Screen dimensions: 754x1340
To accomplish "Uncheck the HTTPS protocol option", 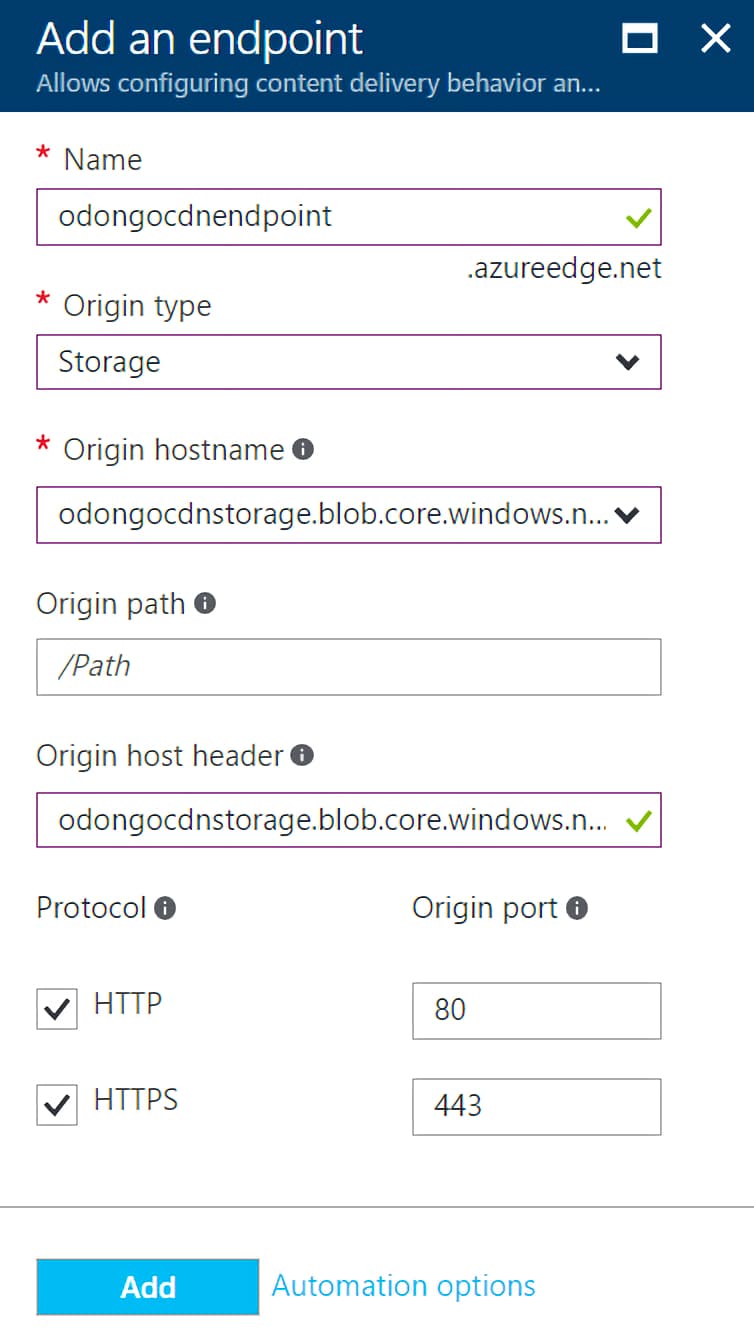I will [56, 1104].
